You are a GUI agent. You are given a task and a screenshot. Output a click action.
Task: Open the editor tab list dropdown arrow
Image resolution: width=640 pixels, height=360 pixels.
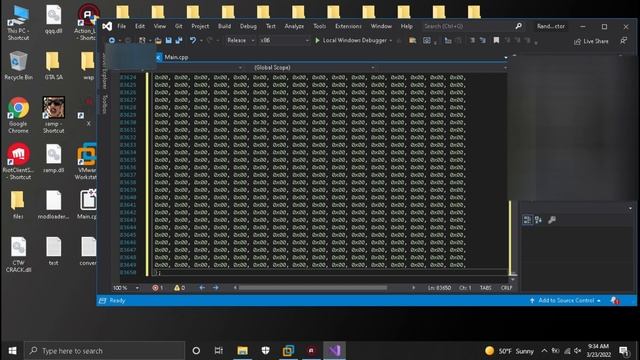(x=506, y=58)
